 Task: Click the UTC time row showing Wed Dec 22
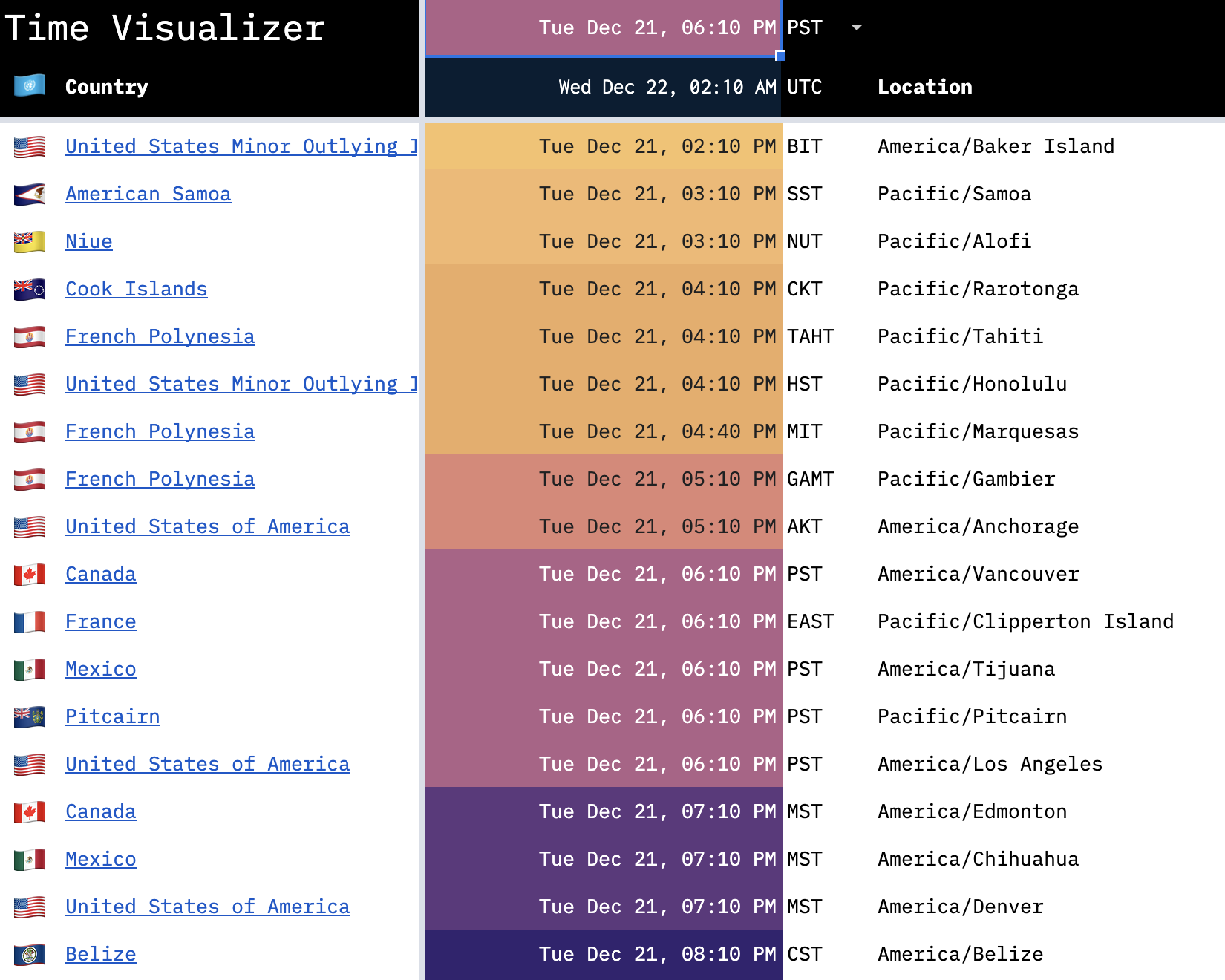click(603, 87)
